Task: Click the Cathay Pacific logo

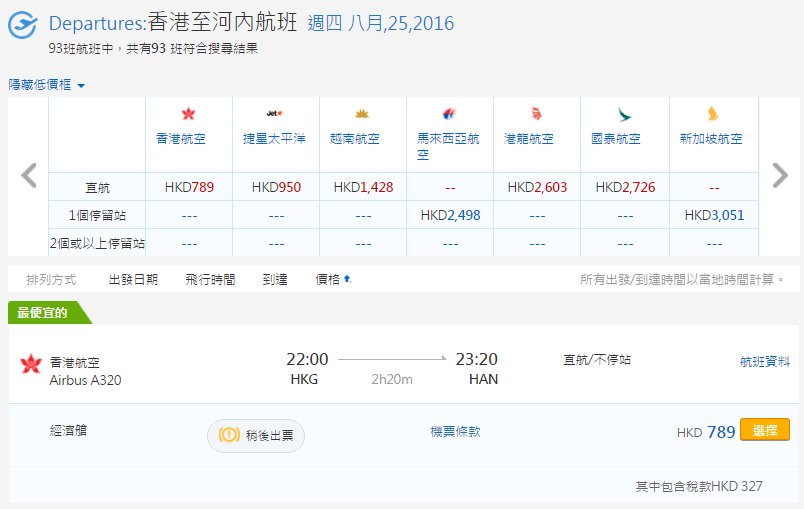Action: tap(624, 114)
